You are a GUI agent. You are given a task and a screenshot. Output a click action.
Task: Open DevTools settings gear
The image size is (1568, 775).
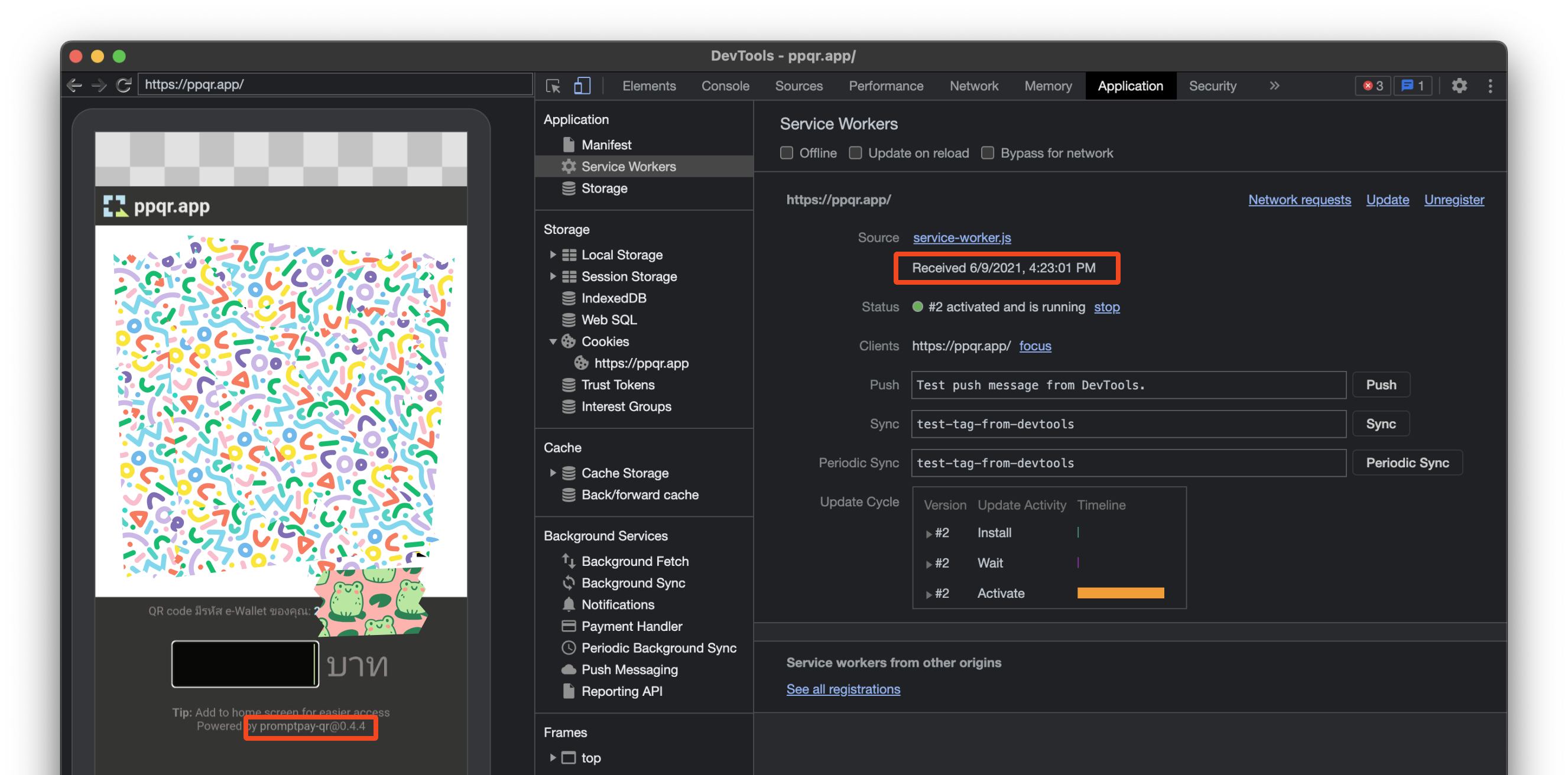pyautogui.click(x=1460, y=86)
